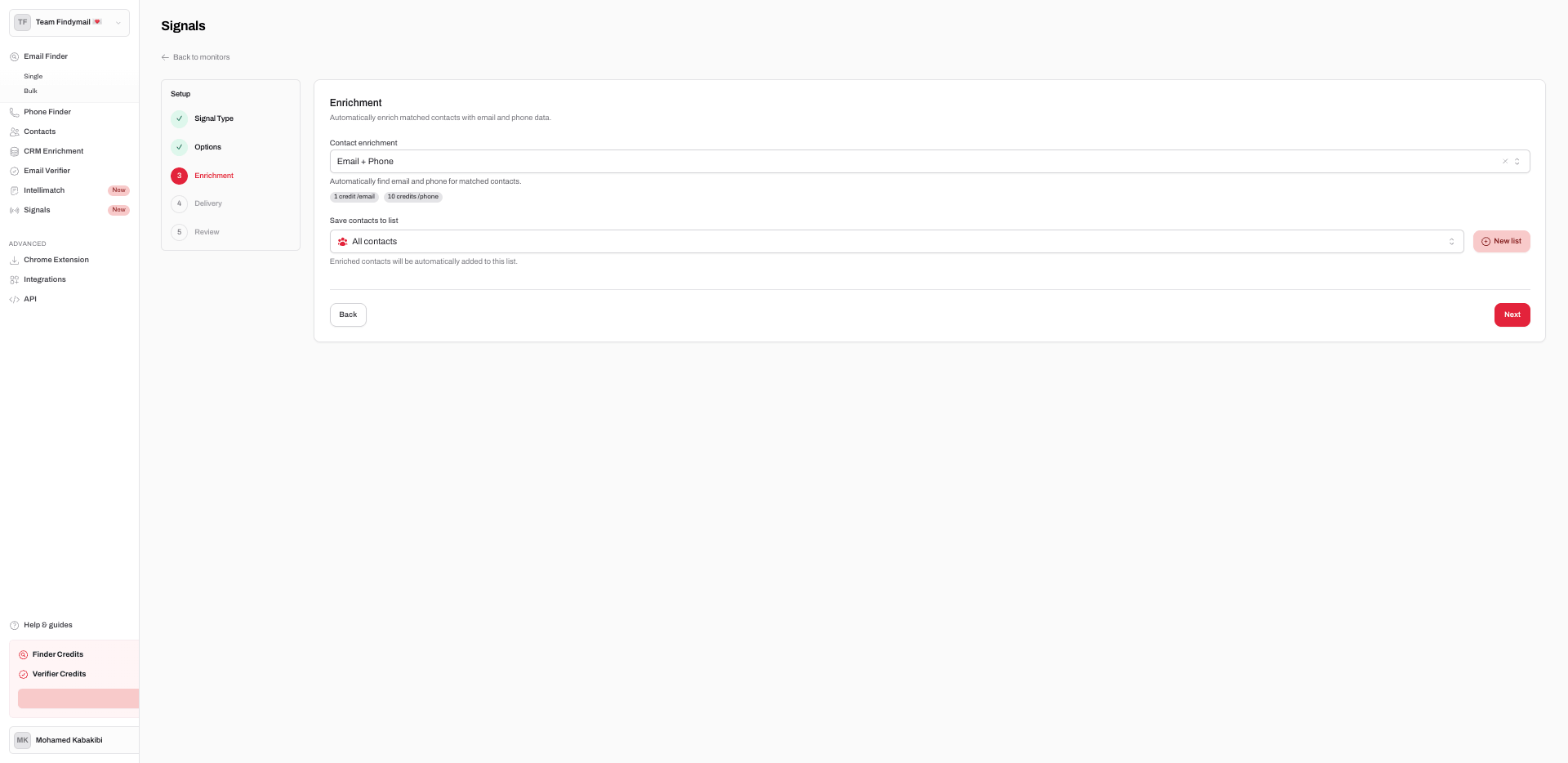Open Mohamed Kababikbi account menu
1568x763 pixels.
tap(74, 740)
